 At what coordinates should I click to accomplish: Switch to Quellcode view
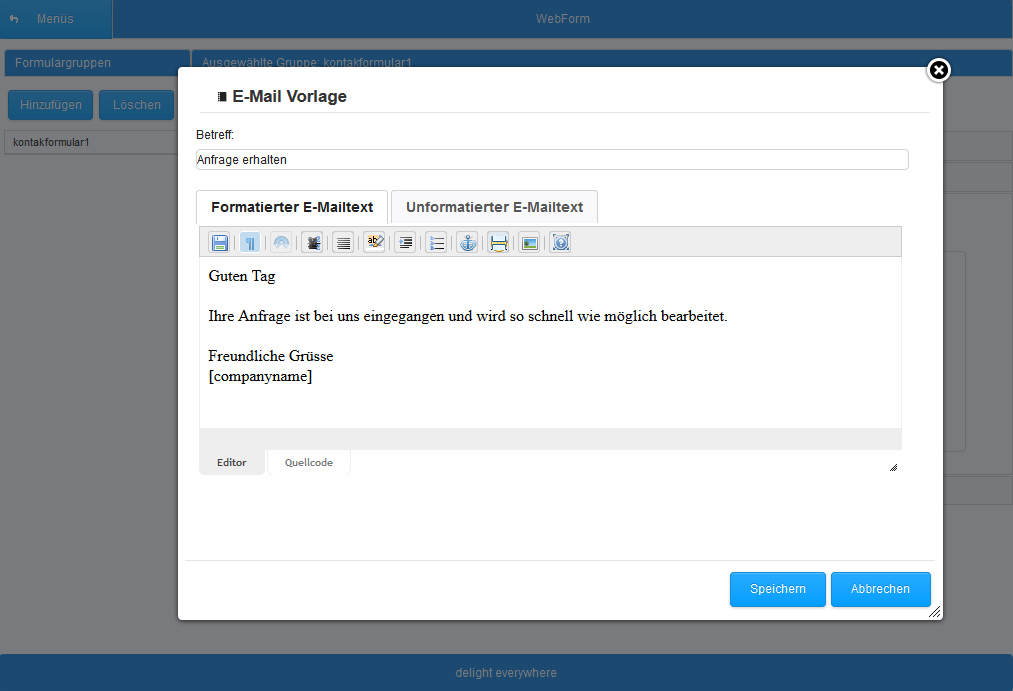click(308, 462)
